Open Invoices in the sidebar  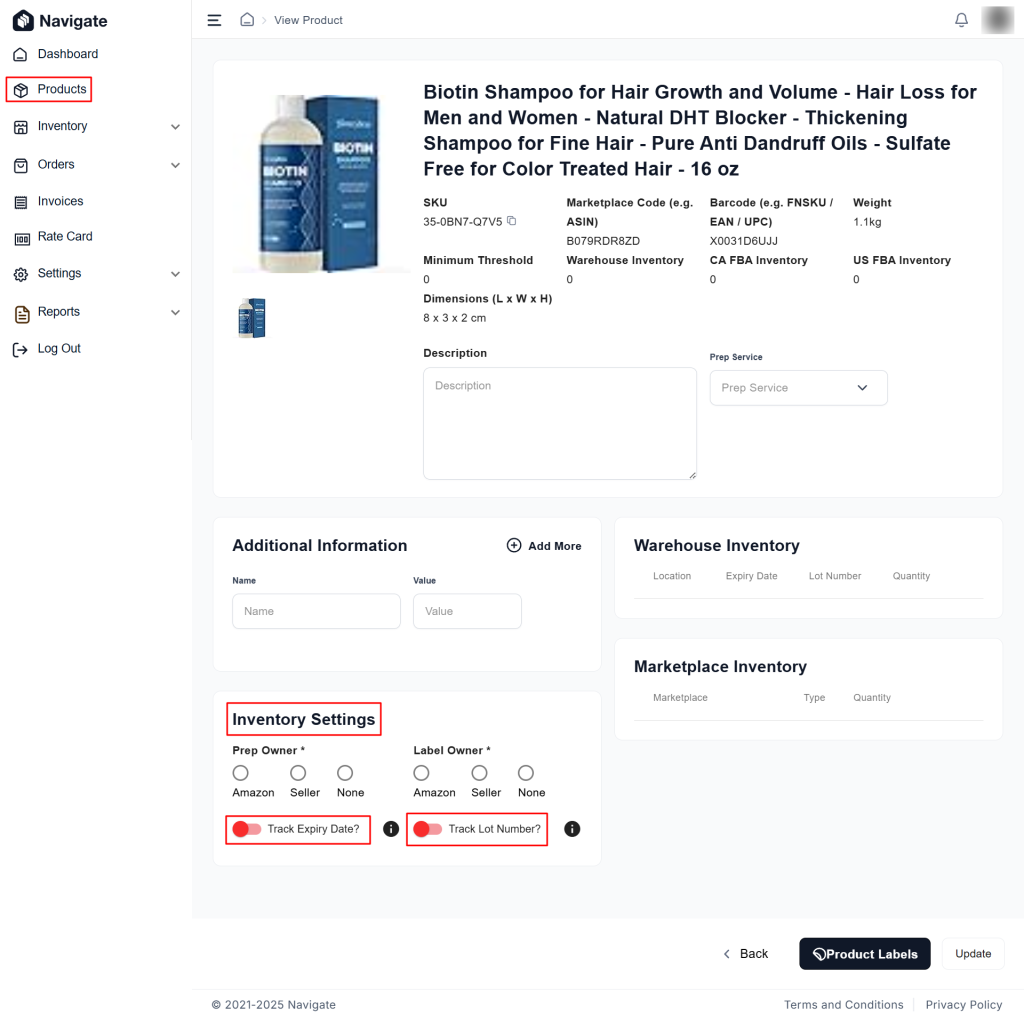pos(60,201)
